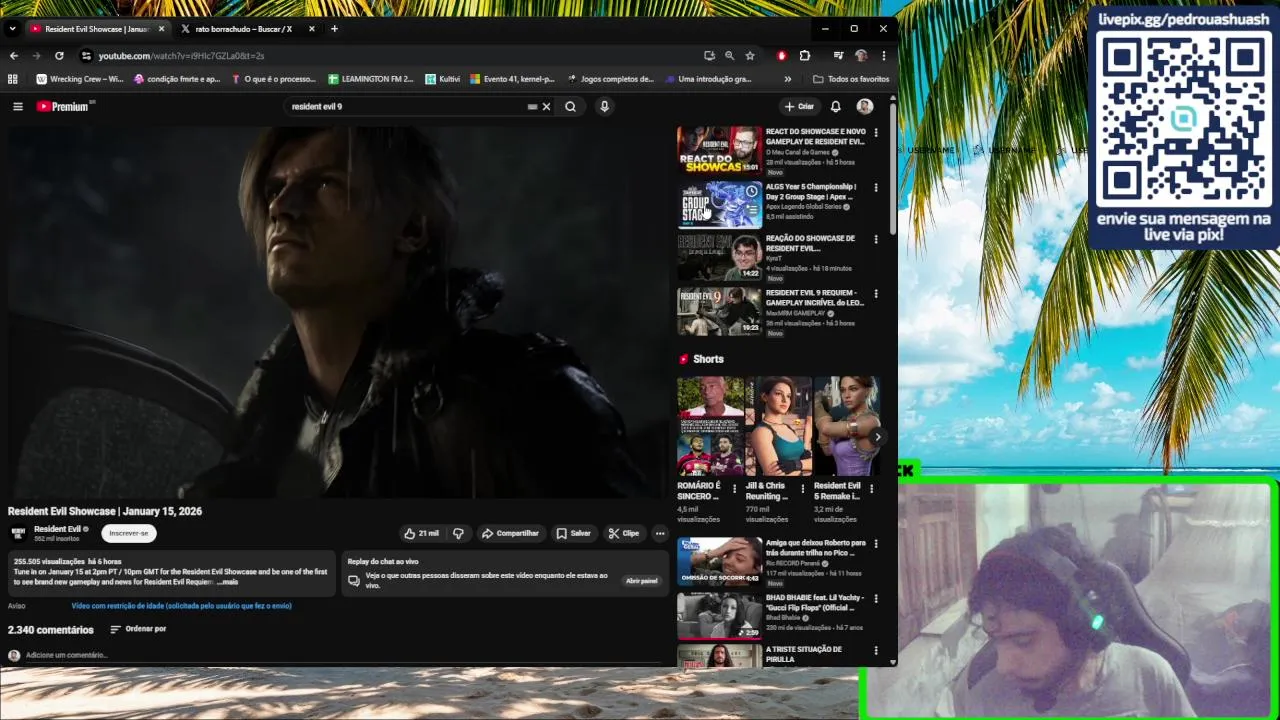
Task: Go to YouTube Premium home logo
Action: click(66, 106)
